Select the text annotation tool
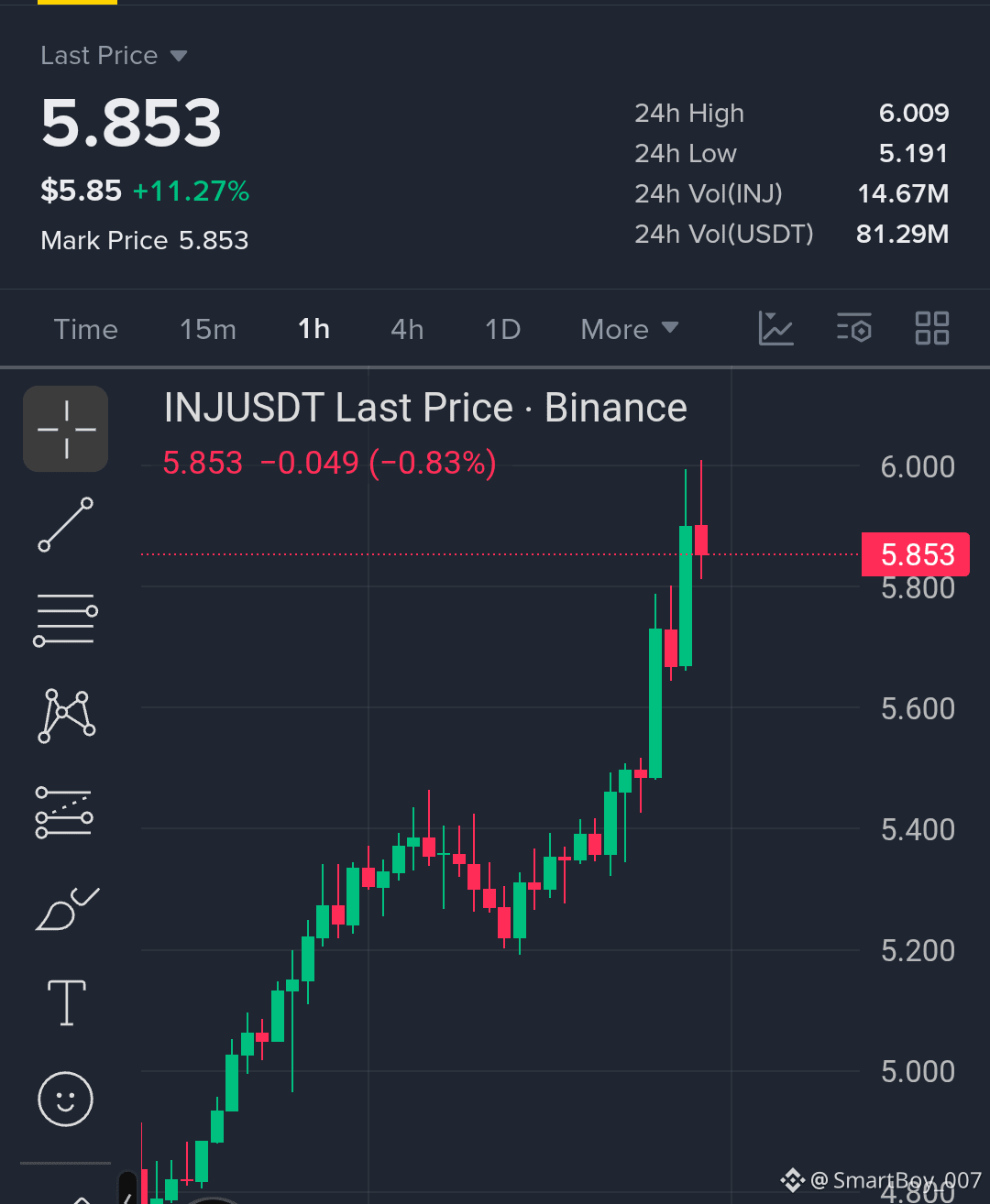This screenshot has height=1204, width=990. point(67,1002)
